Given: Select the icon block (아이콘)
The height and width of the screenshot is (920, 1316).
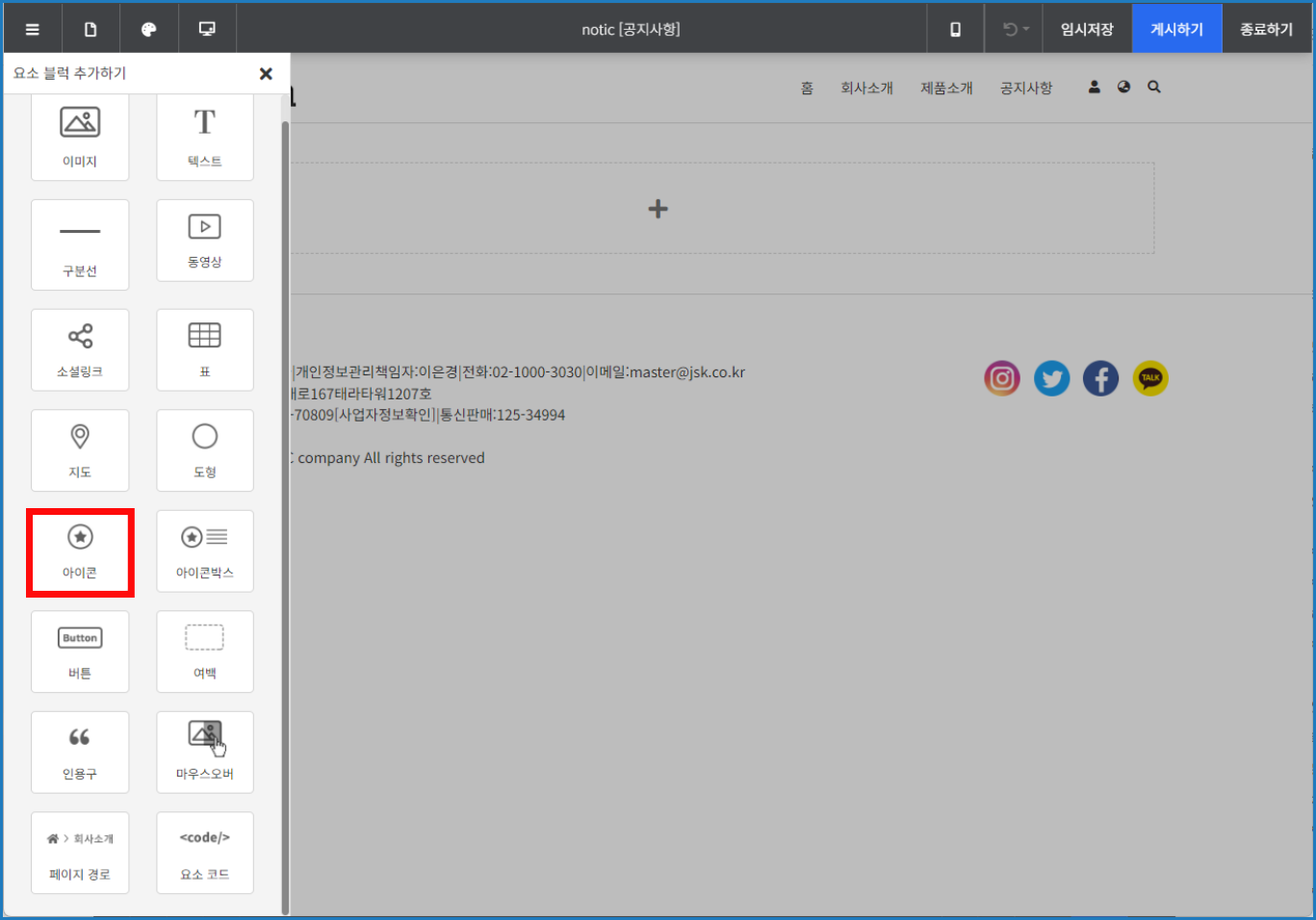Looking at the screenshot, I should (x=80, y=551).
